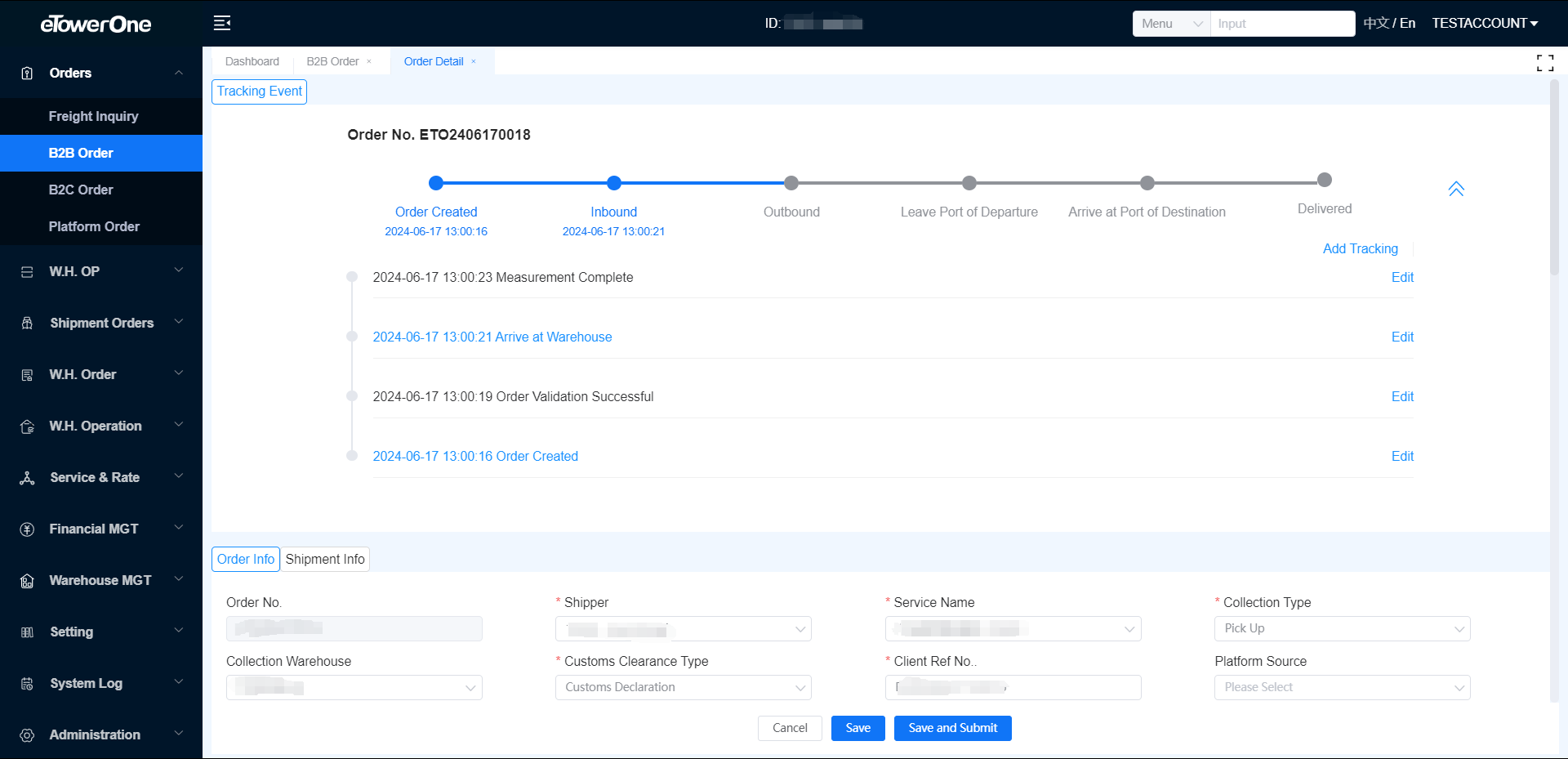Expand the W.H. OP menu
The width and height of the screenshot is (1568, 759).
pyautogui.click(x=178, y=270)
